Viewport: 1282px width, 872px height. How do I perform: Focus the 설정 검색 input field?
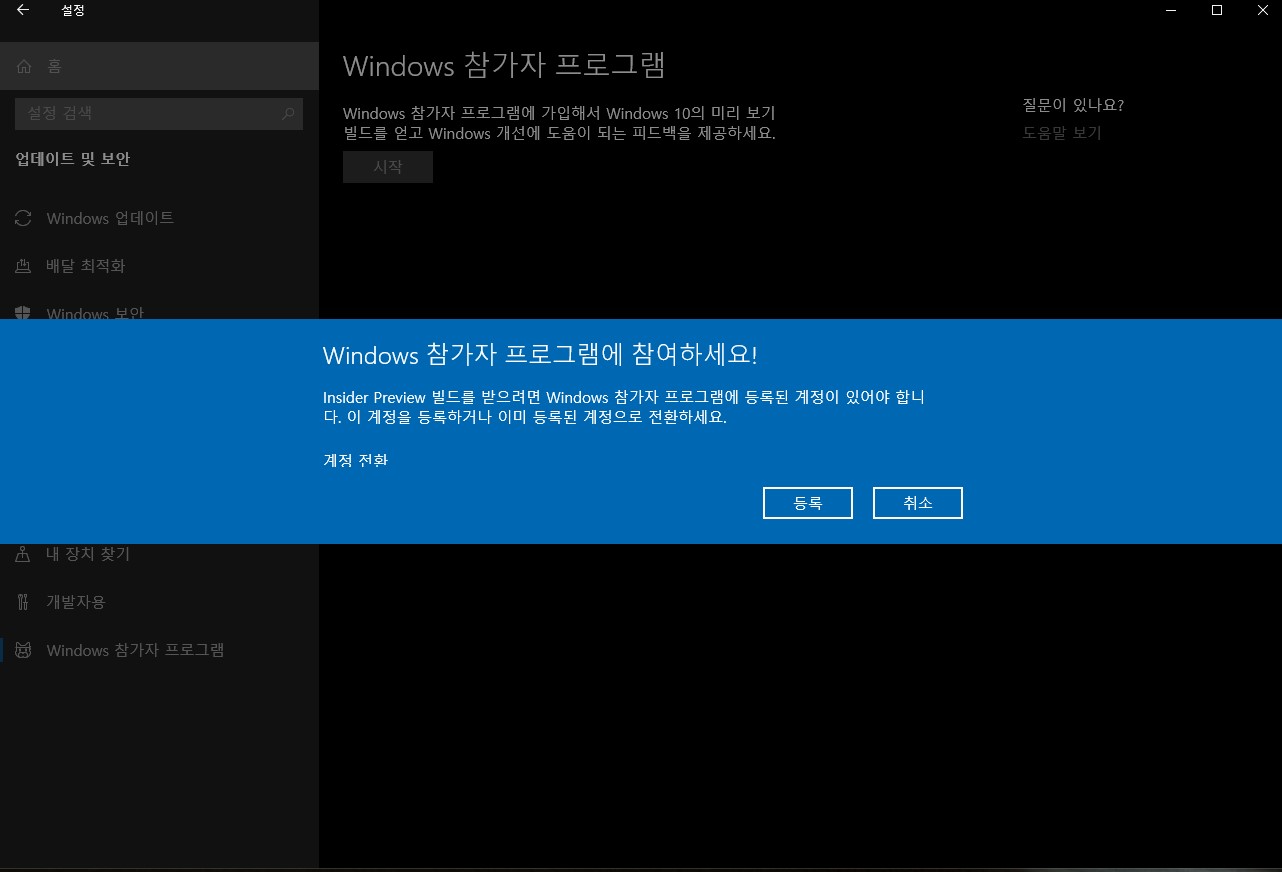click(159, 113)
